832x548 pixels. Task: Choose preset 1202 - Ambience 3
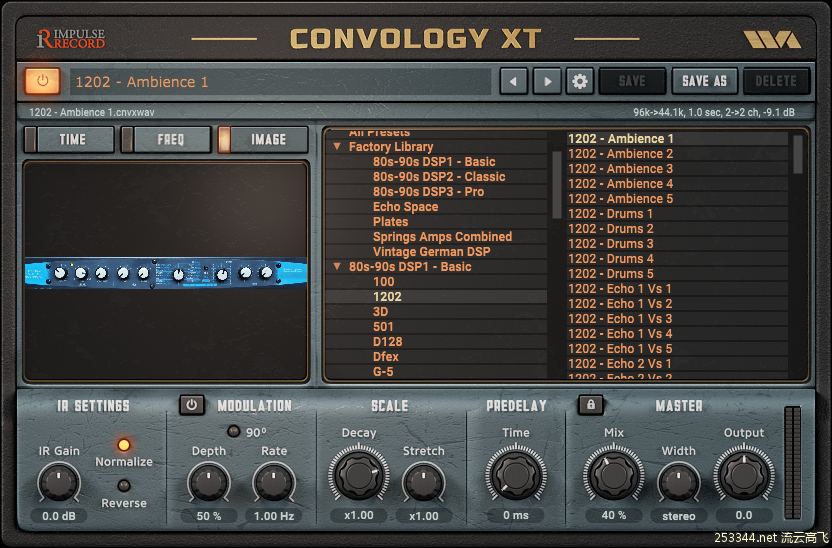[677, 169]
